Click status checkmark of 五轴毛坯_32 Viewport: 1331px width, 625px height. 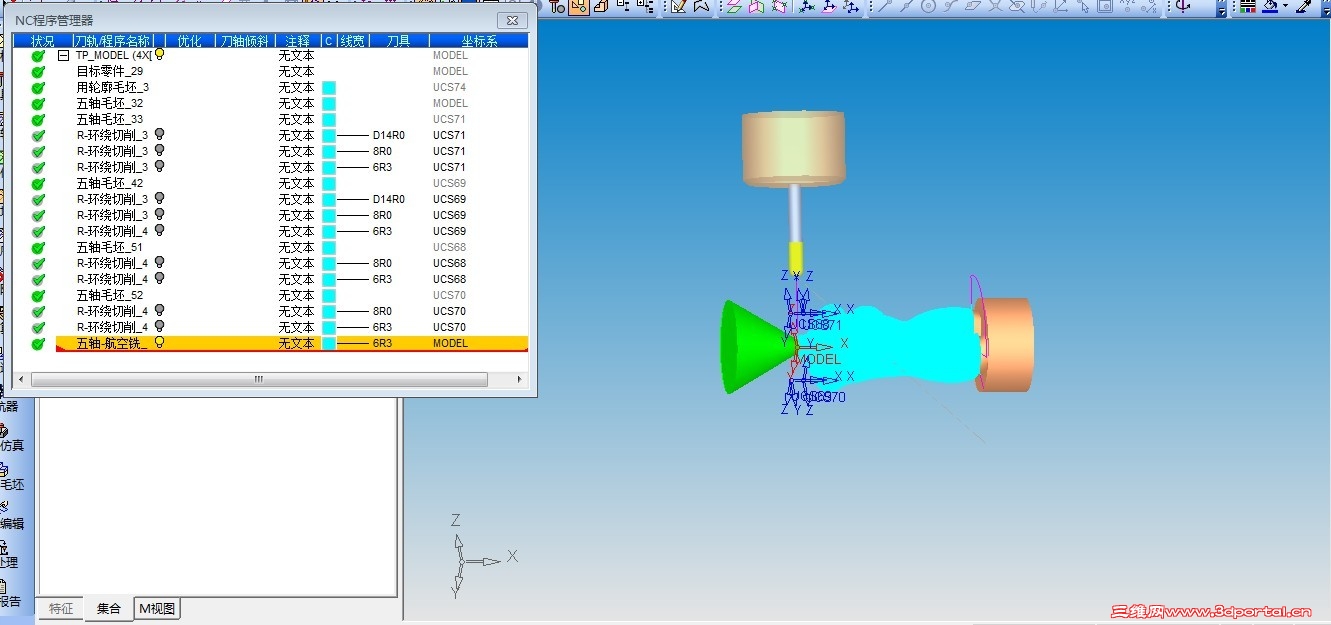coord(39,104)
